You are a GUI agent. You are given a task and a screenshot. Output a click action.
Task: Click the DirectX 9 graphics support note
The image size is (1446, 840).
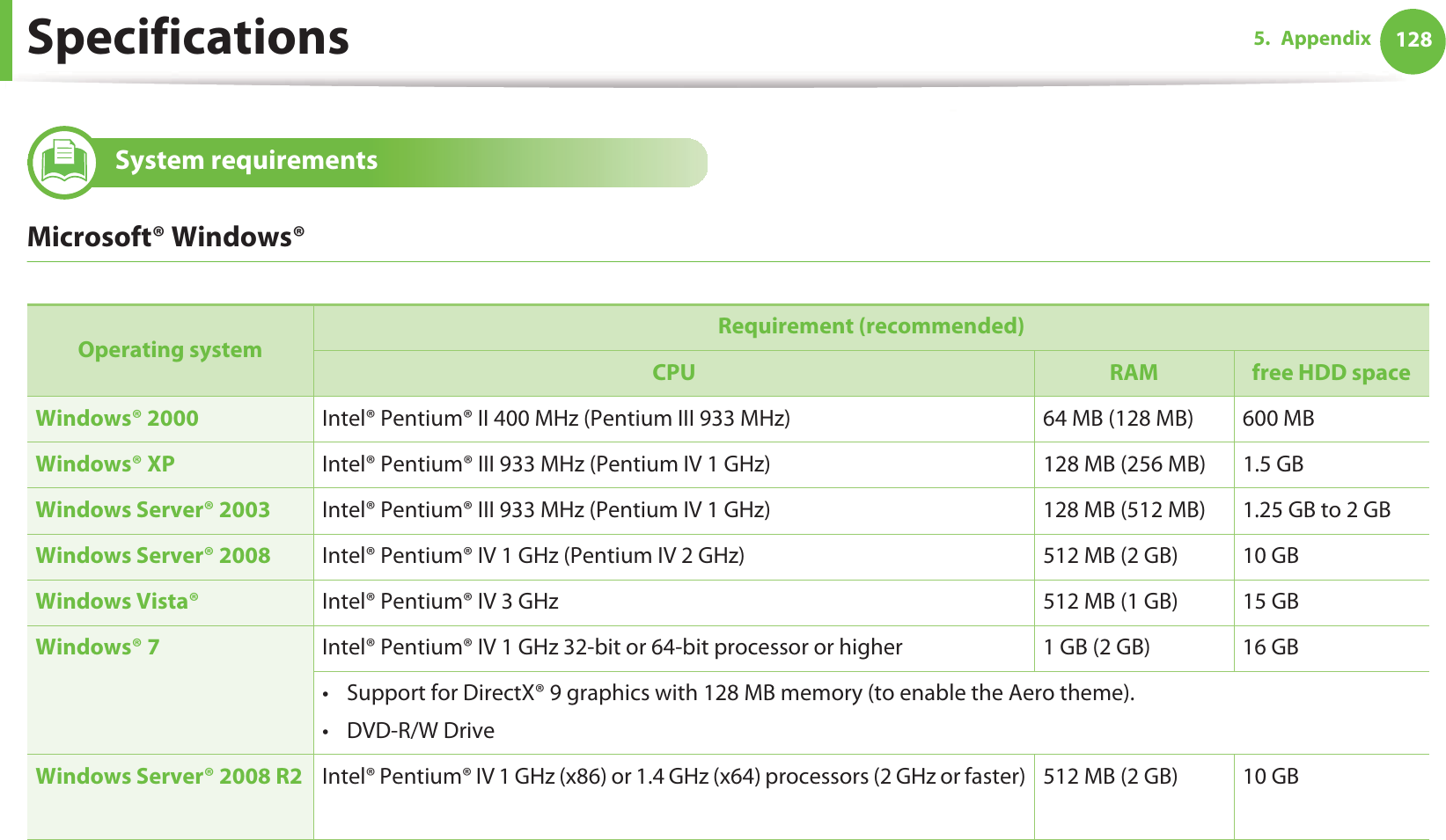tap(740, 693)
